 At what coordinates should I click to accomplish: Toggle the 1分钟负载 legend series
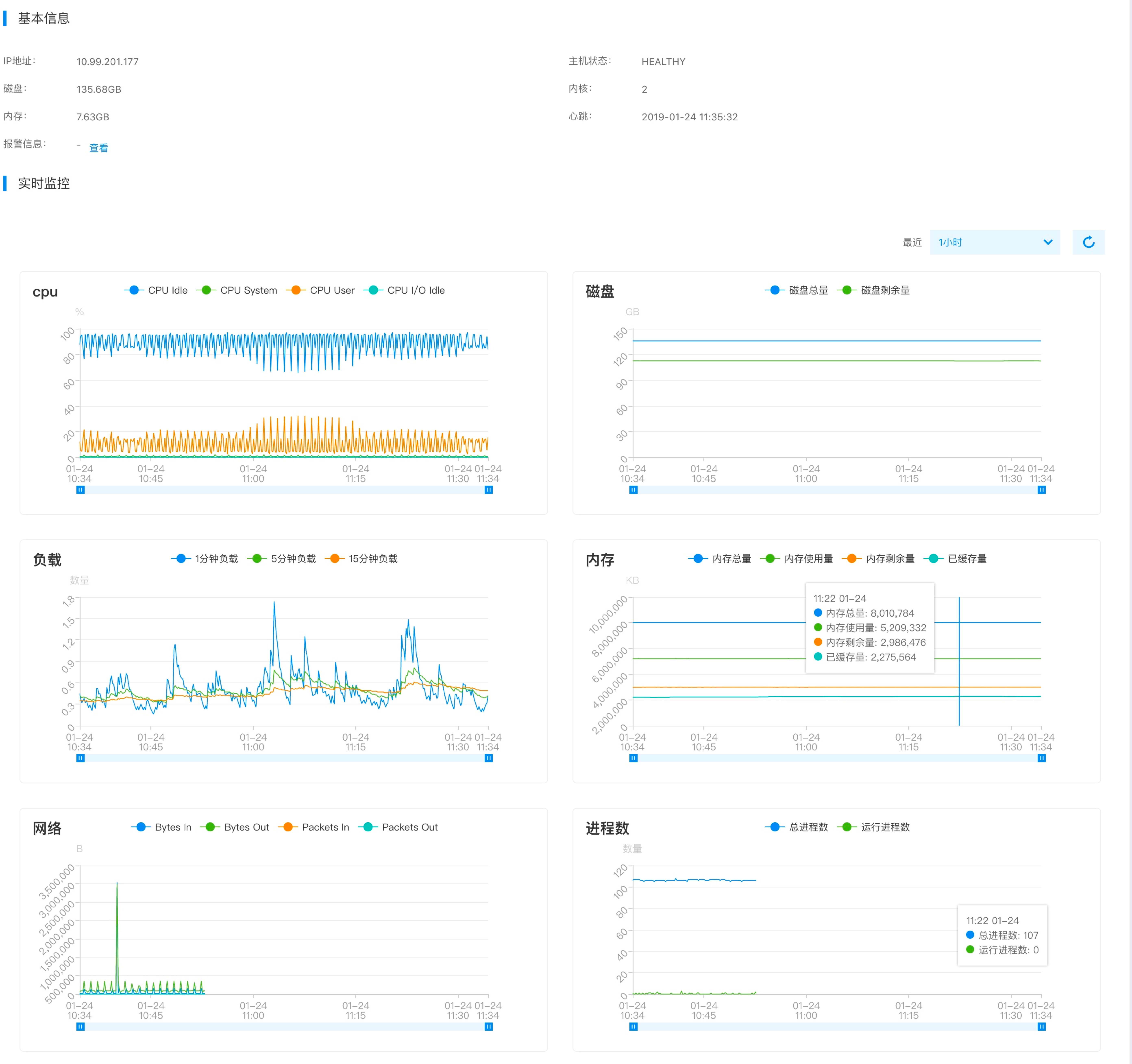204,559
